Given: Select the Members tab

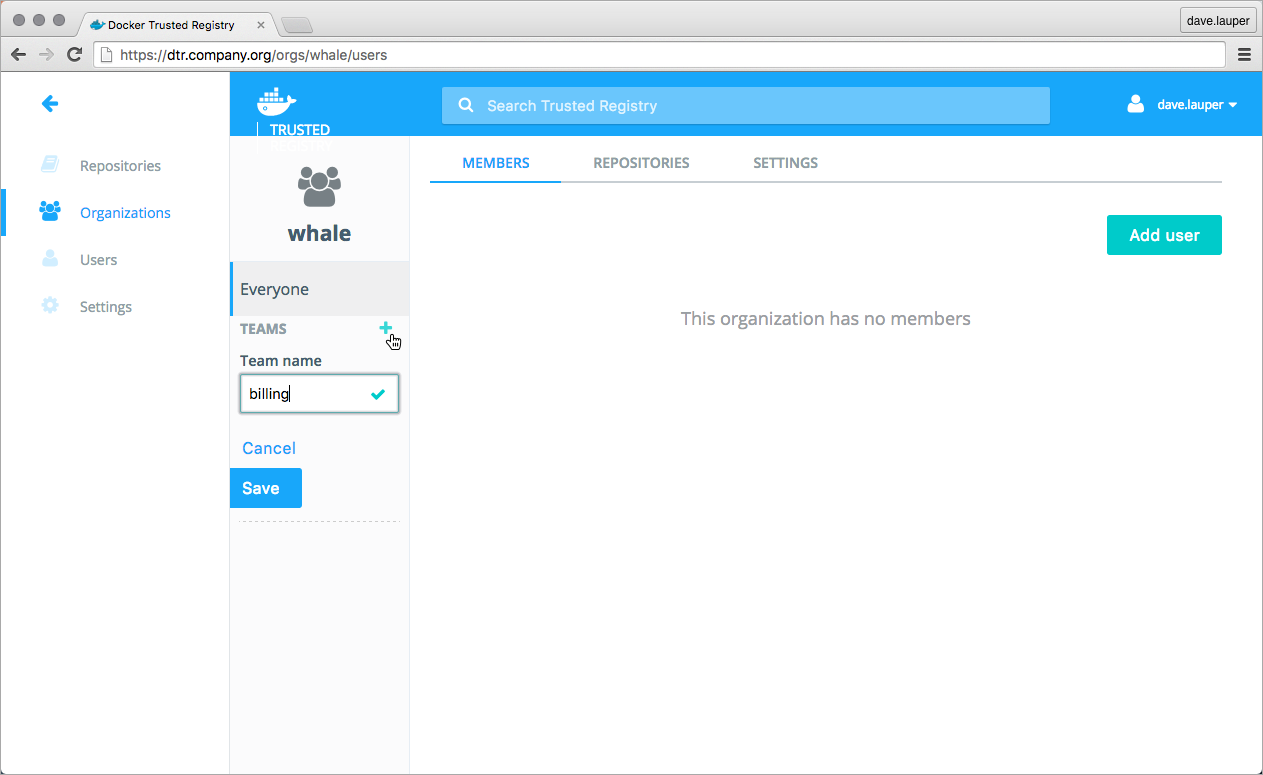Looking at the screenshot, I should (496, 163).
